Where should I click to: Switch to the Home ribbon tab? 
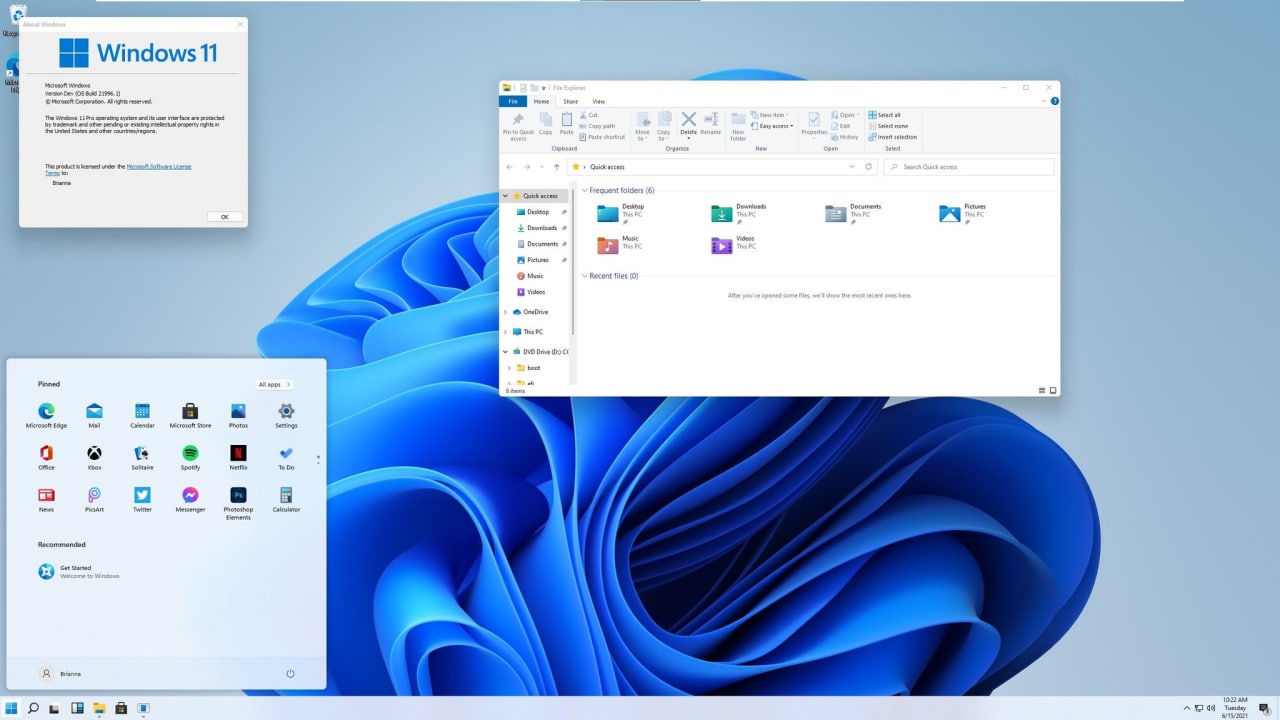click(x=541, y=101)
